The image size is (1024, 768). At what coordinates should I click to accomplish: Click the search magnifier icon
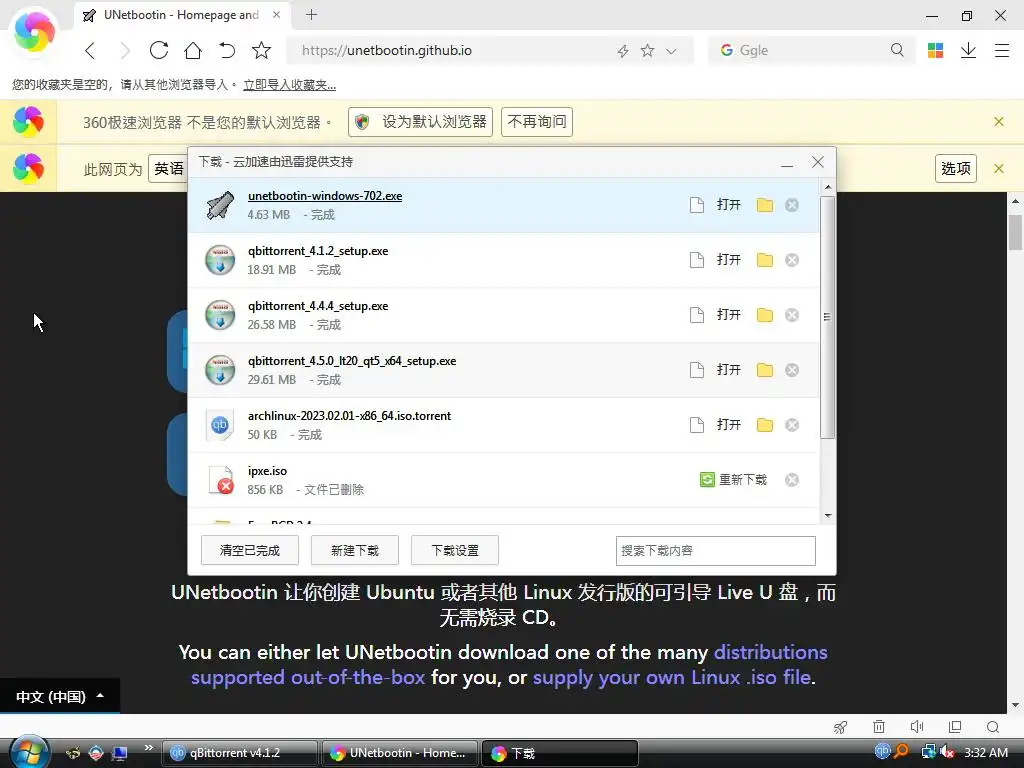coord(897,50)
